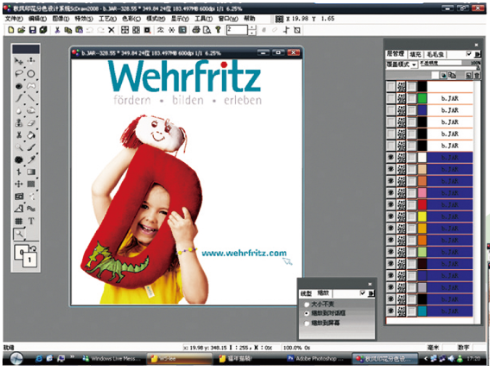Click the Cut scissors toolbar icon
Screen dimensions: 490x366
pyautogui.click(x=57, y=30)
